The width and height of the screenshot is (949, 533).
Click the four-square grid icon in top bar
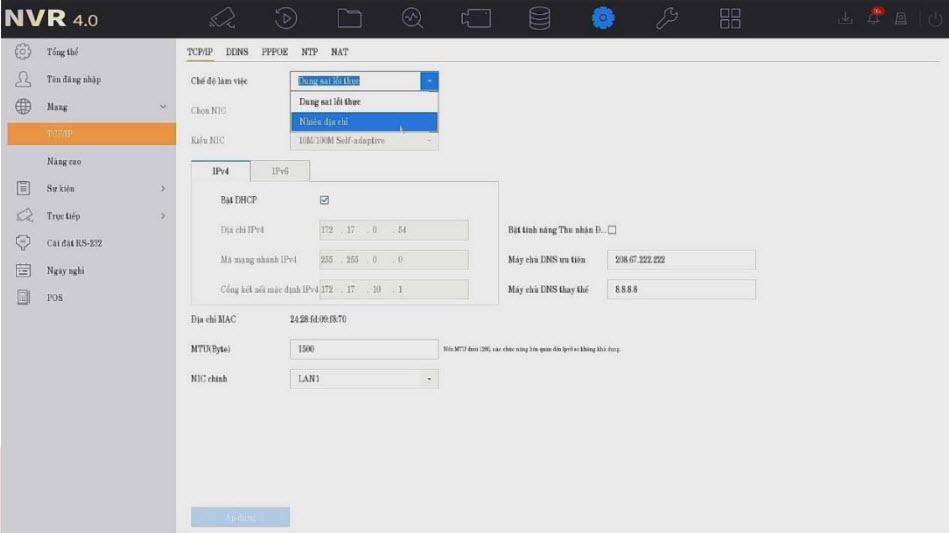pos(731,19)
